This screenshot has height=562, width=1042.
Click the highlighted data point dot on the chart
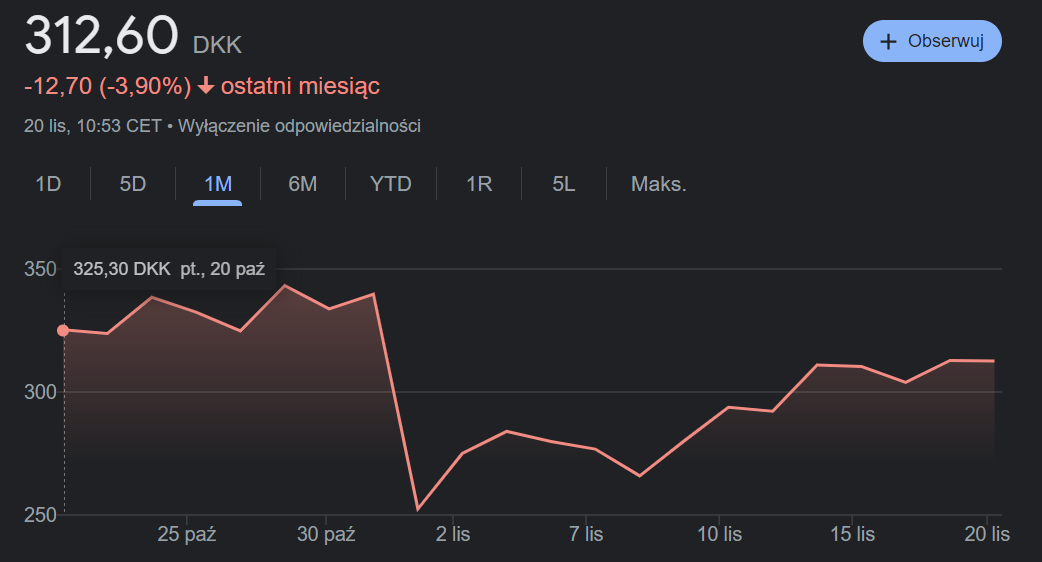(63, 330)
